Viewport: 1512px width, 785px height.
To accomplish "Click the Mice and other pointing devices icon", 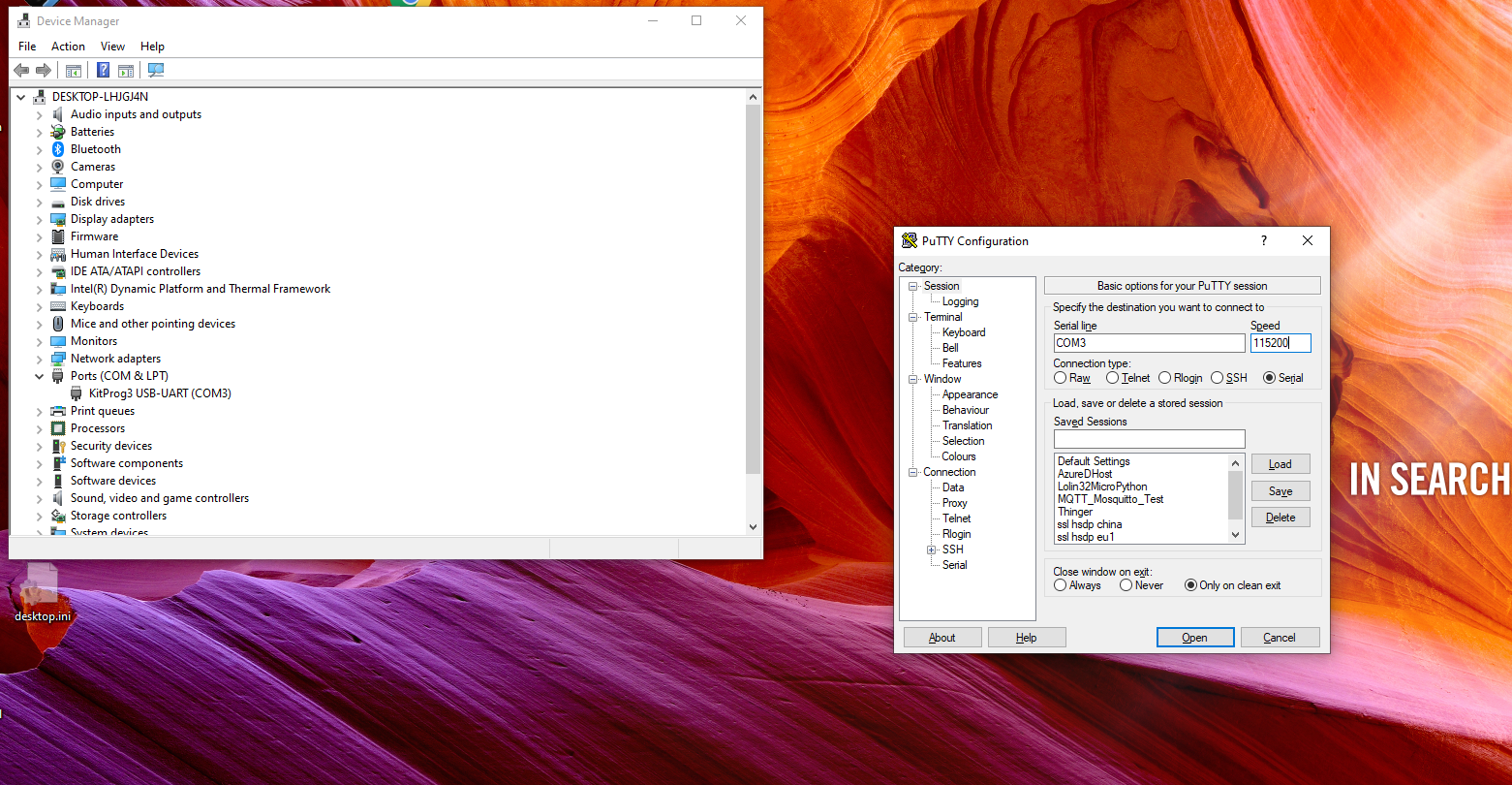I will point(58,324).
